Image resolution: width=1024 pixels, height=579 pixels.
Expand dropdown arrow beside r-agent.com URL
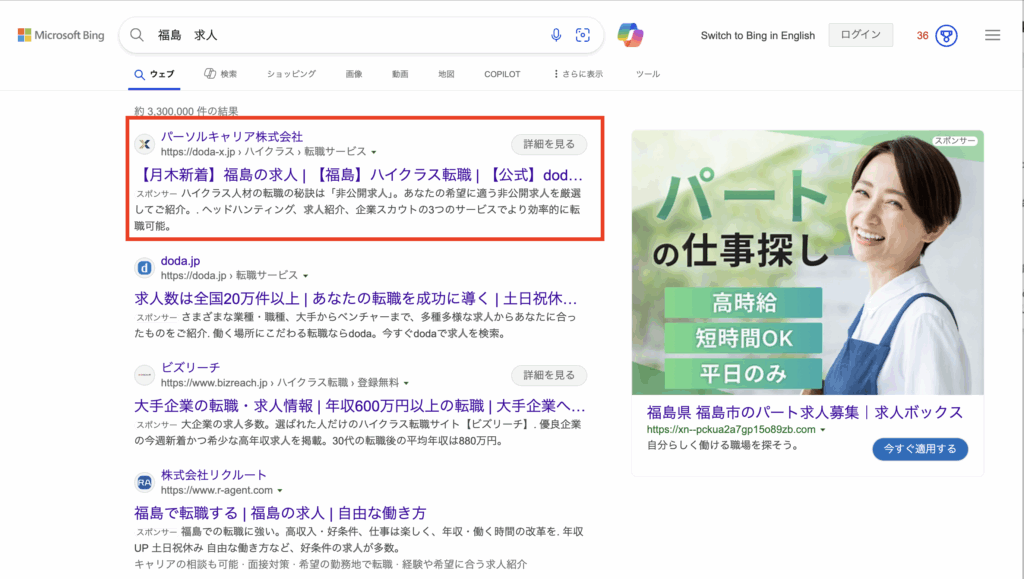coord(280,491)
